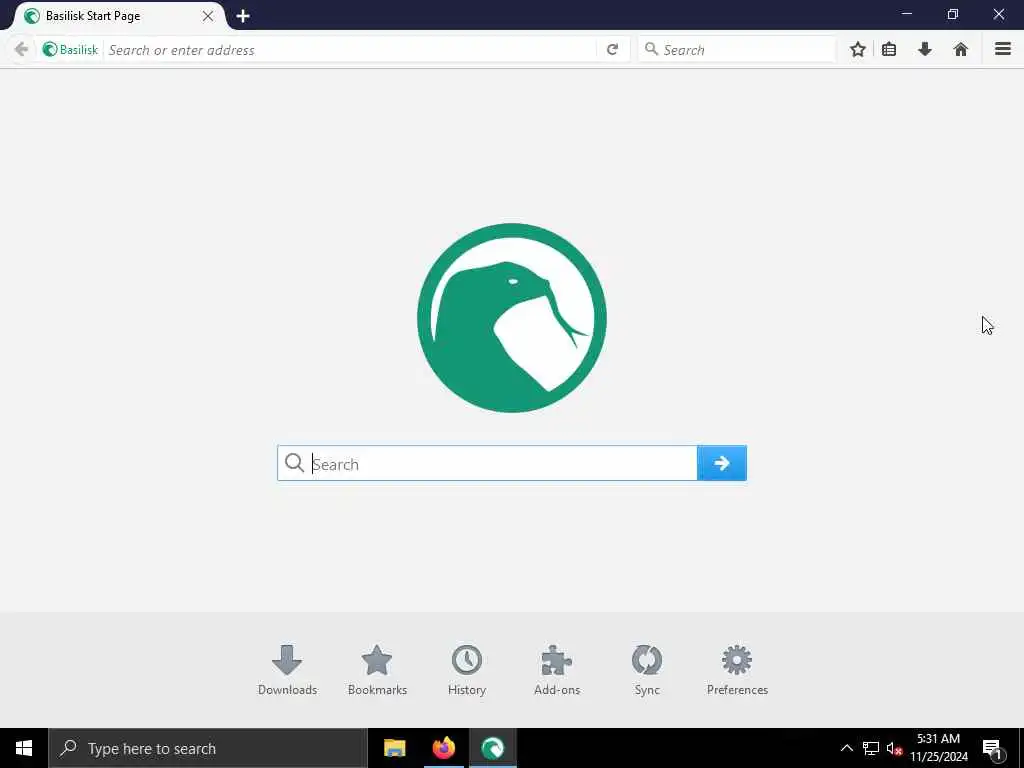This screenshot has width=1024, height=768.
Task: Open the clock showing 5:31 AM
Action: (x=939, y=748)
